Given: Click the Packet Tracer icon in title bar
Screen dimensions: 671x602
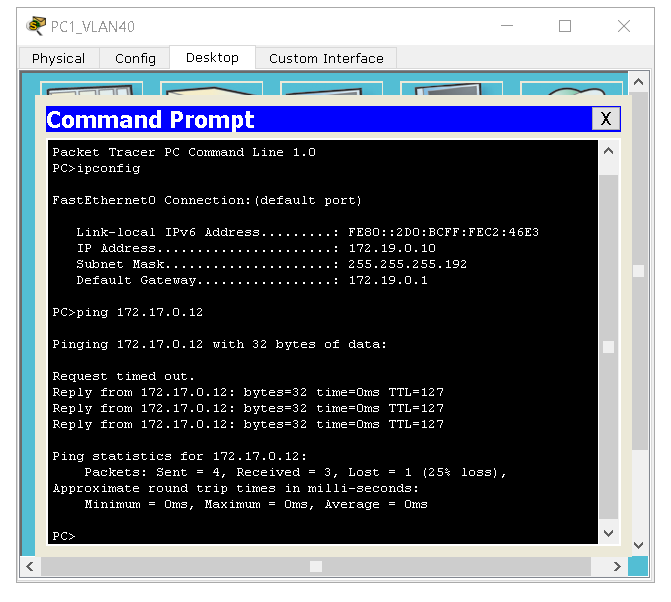Looking at the screenshot, I should tap(36, 26).
